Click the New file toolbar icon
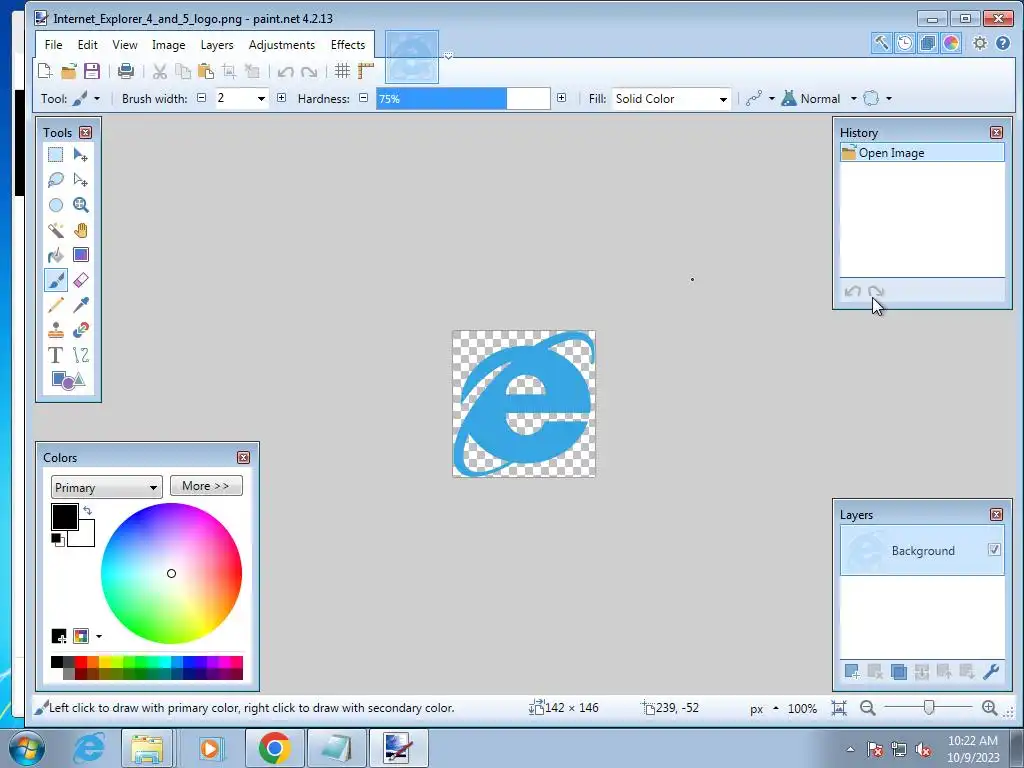Screen dimensions: 1024x768 (44, 71)
